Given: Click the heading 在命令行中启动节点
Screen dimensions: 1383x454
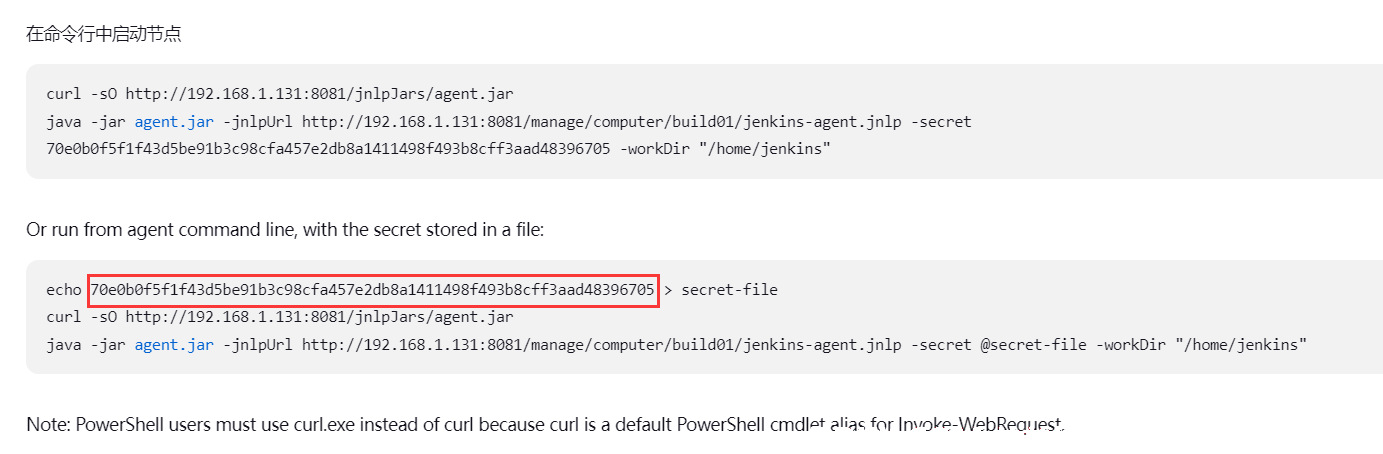Looking at the screenshot, I should coord(104,34).
